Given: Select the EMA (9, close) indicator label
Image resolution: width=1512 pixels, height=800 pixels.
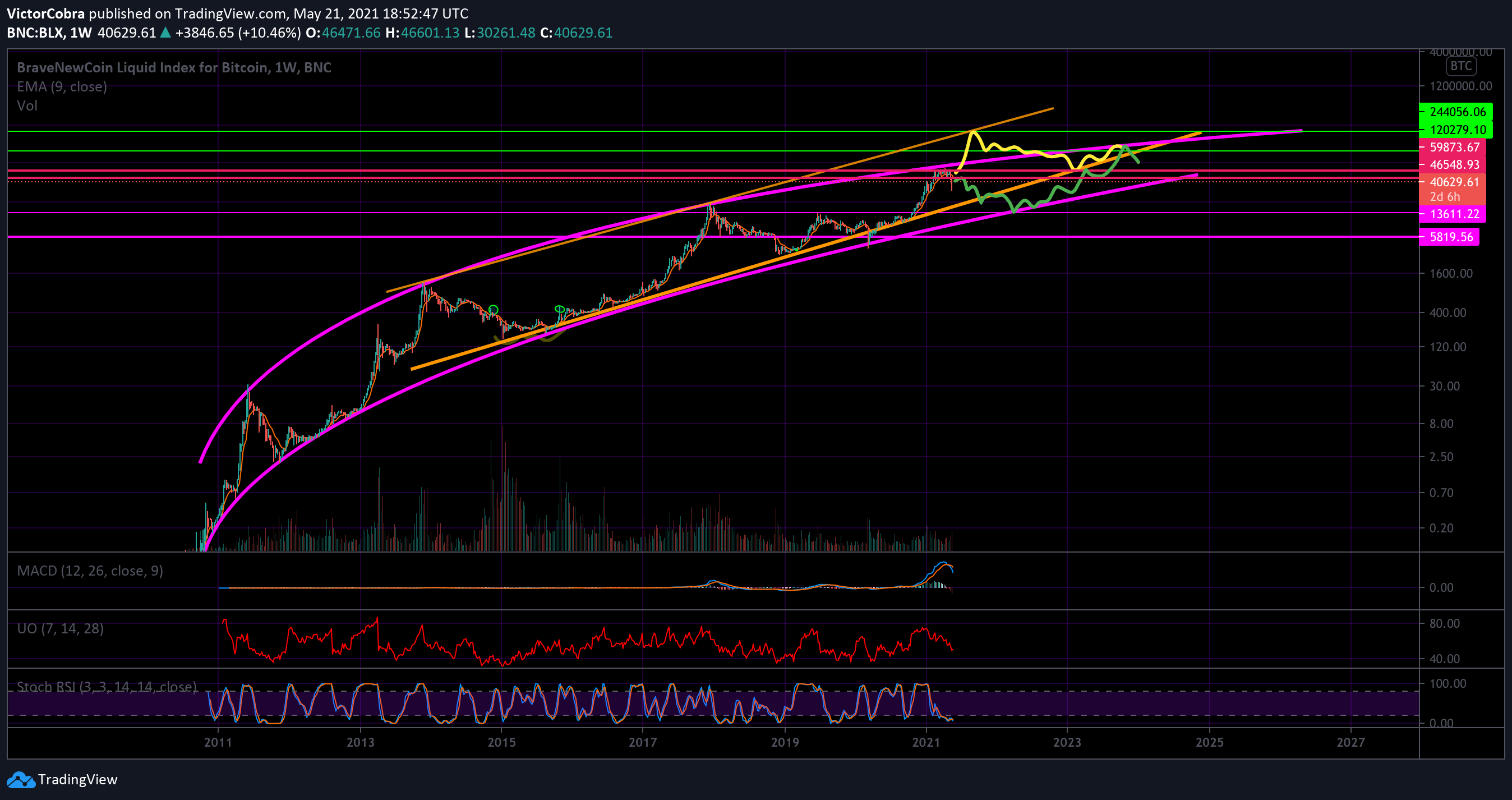Looking at the screenshot, I should click(x=62, y=87).
